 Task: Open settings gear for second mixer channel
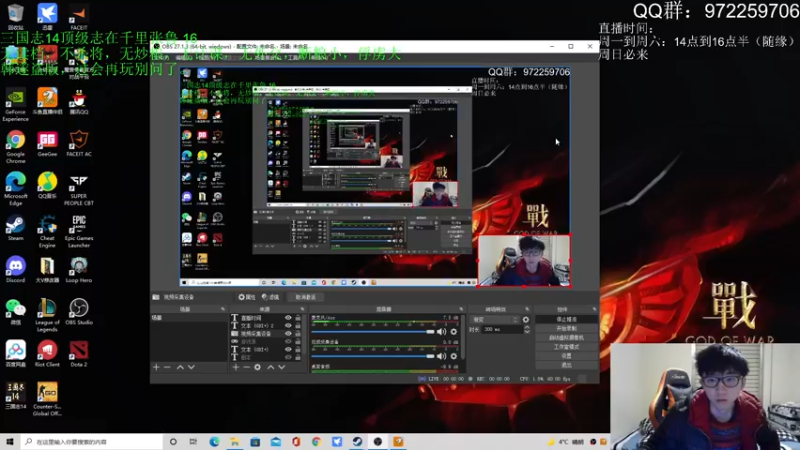click(x=454, y=356)
